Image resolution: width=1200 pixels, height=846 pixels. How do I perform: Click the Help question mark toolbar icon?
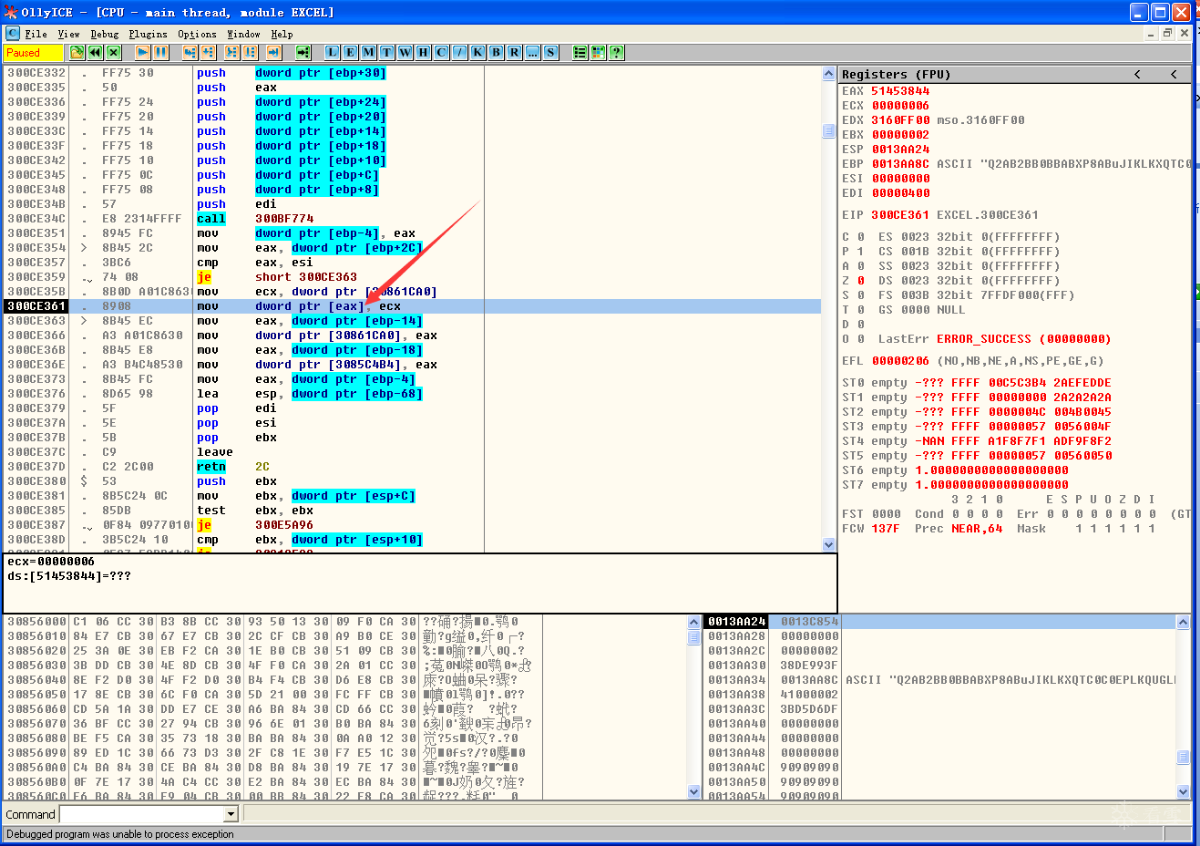tap(616, 52)
